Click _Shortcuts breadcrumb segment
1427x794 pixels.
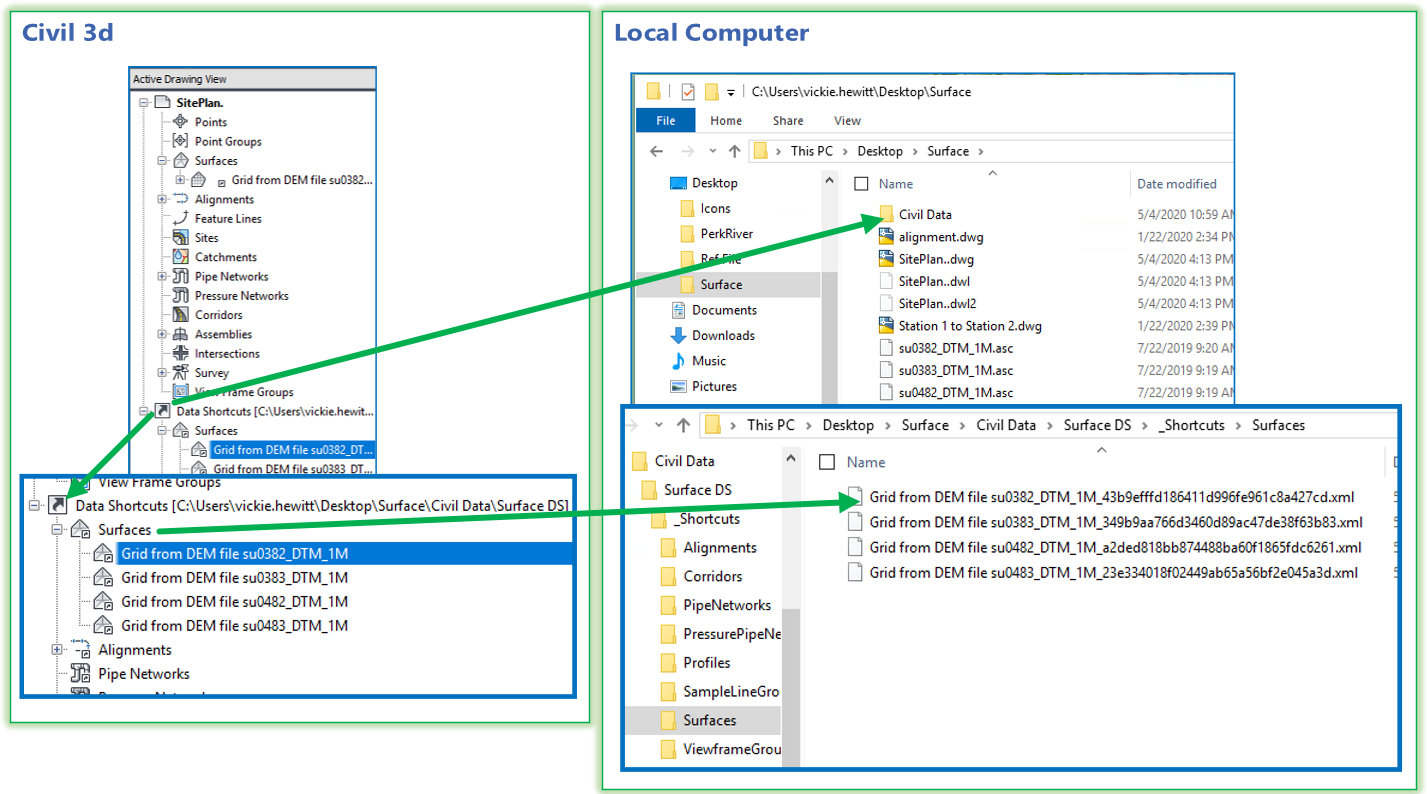pyautogui.click(x=1191, y=425)
